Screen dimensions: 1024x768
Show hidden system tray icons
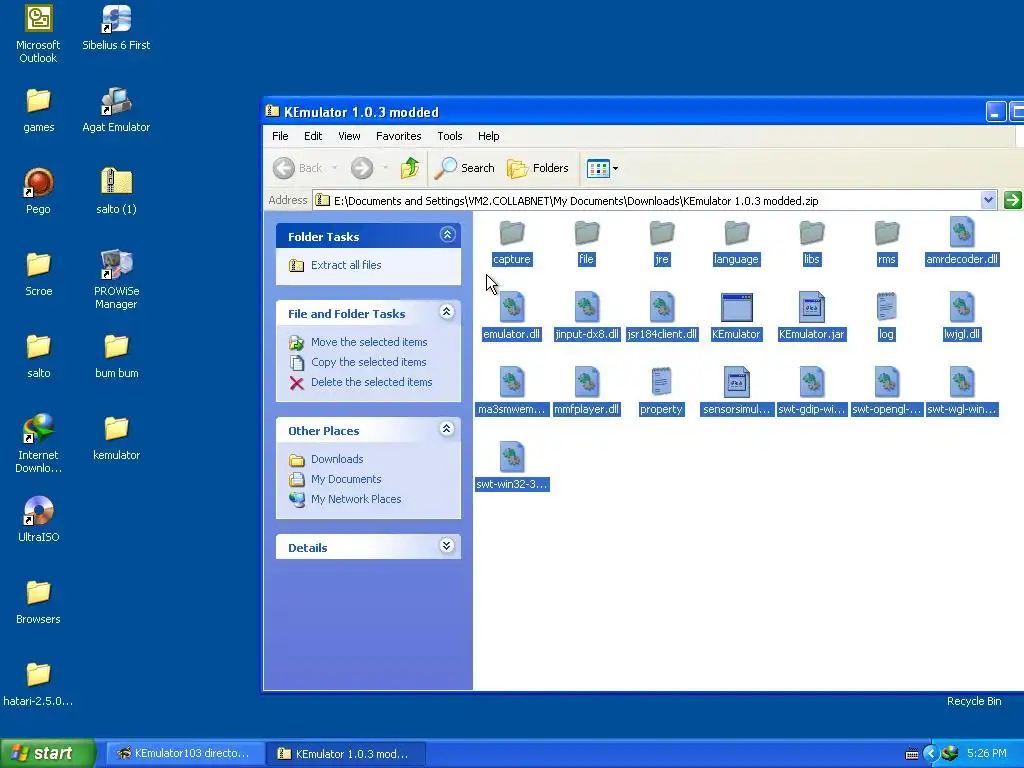(930, 754)
